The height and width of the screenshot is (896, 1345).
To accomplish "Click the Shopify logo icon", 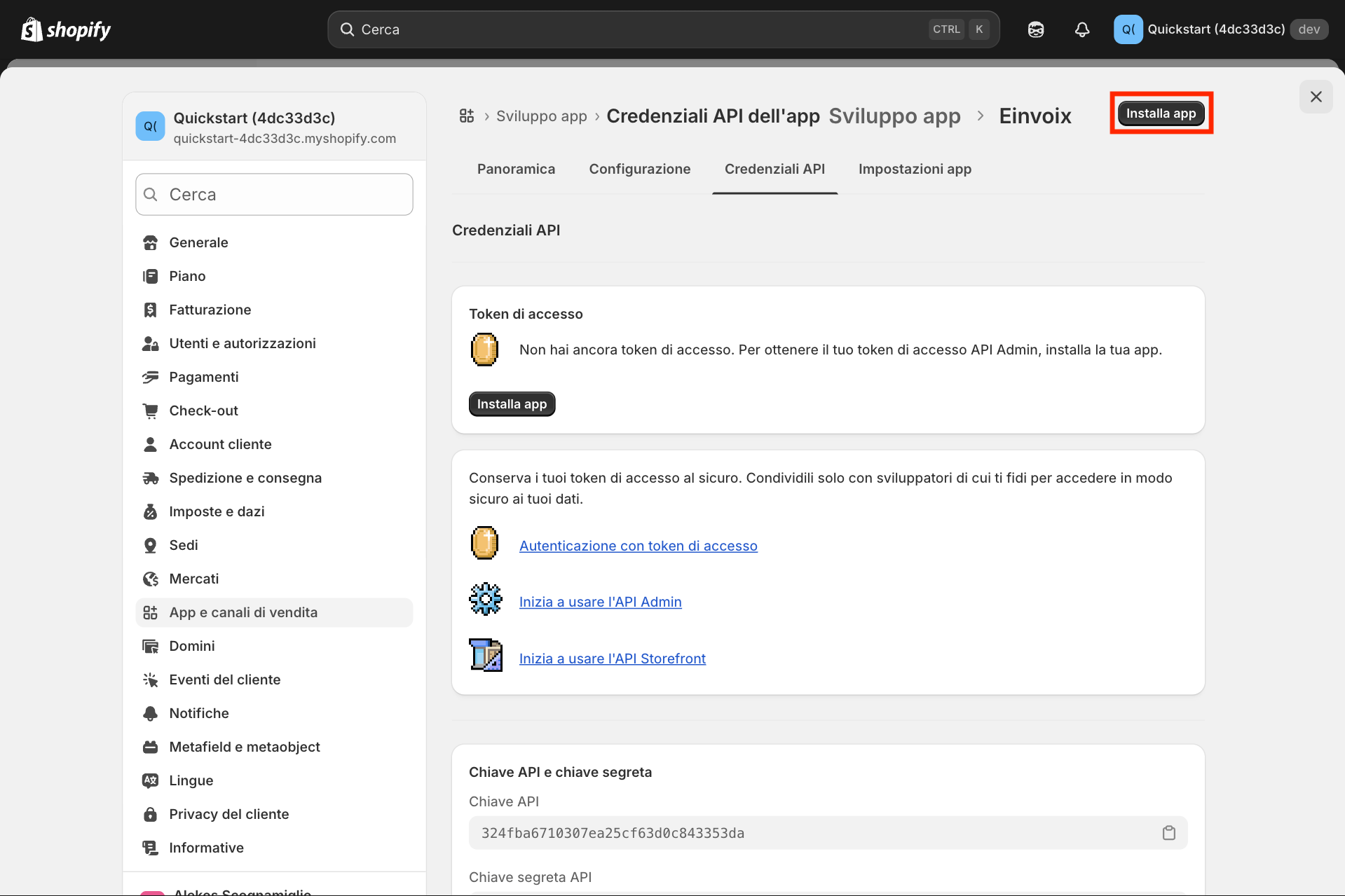I will (30, 29).
